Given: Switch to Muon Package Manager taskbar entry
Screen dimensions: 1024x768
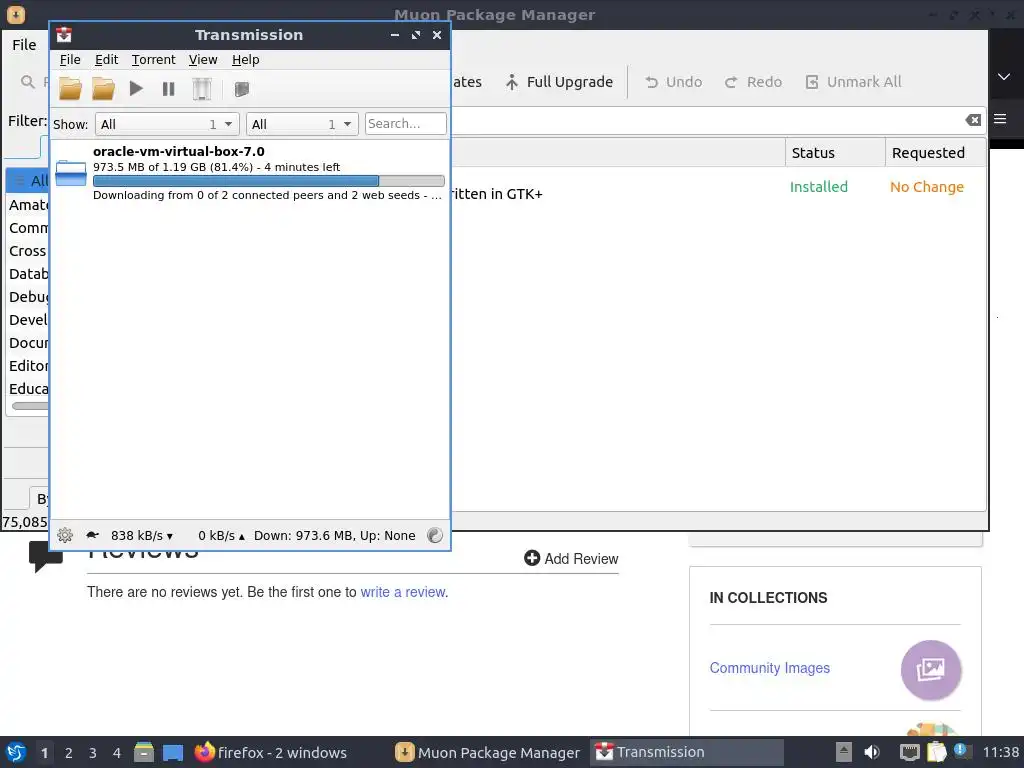Looking at the screenshot, I should tap(488, 752).
